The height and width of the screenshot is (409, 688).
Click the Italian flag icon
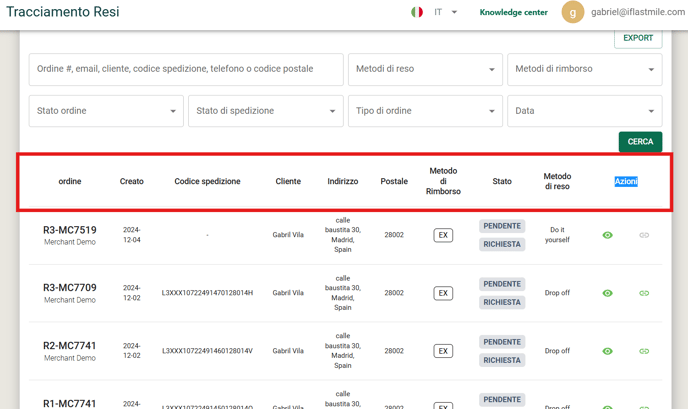tap(417, 12)
